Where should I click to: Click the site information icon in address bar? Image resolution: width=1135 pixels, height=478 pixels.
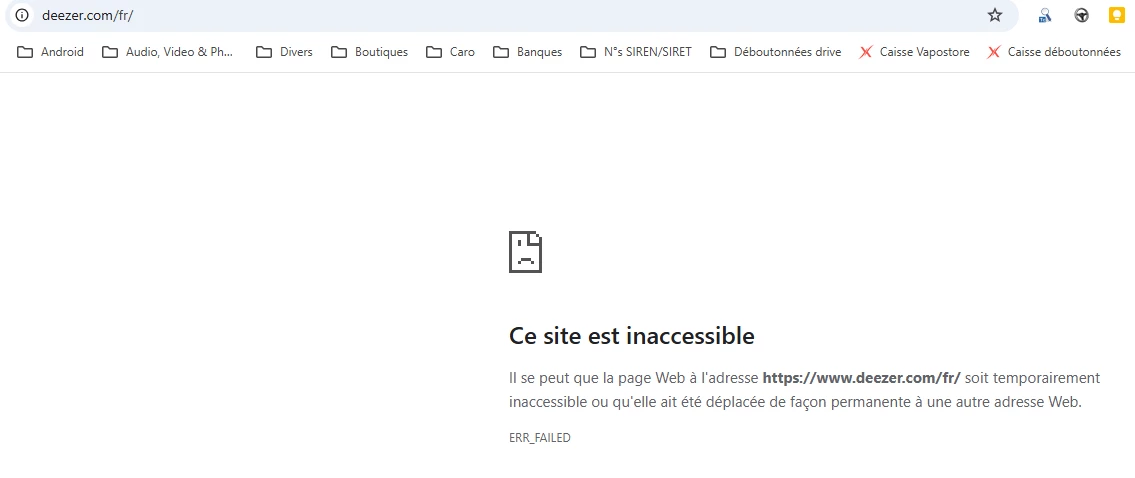tap(22, 15)
